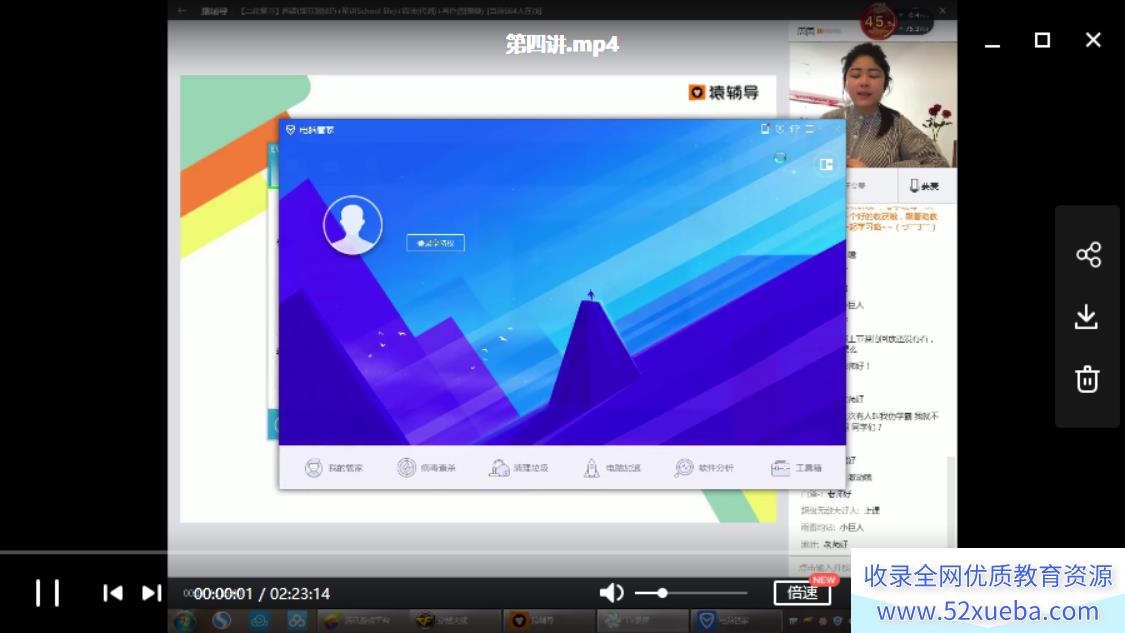Switch to the fan-icon taskbar item
The width and height of the screenshot is (1125, 633).
coord(642,620)
